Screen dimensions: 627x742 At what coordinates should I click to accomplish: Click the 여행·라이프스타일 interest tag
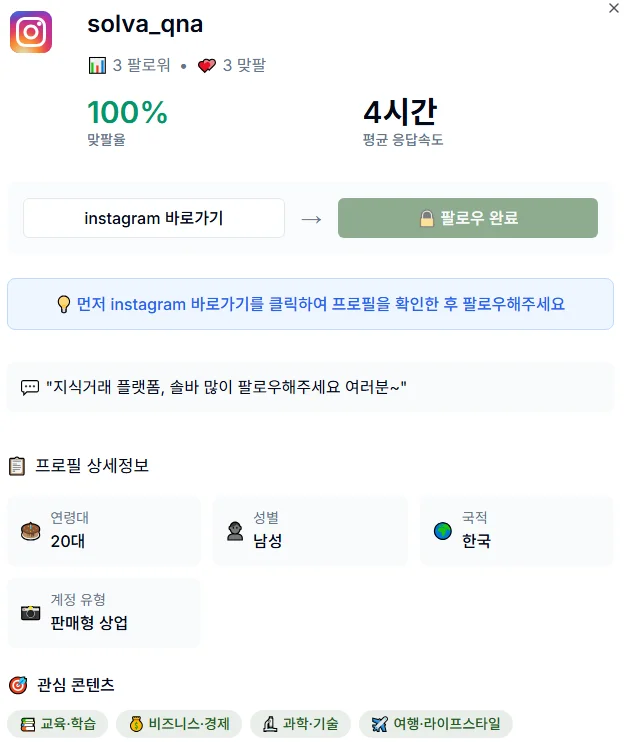click(x=436, y=724)
